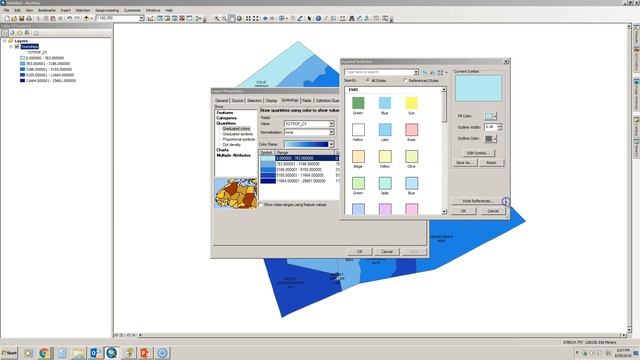Open the Normalization dropdown
The image size is (640, 360).
[x=331, y=132]
